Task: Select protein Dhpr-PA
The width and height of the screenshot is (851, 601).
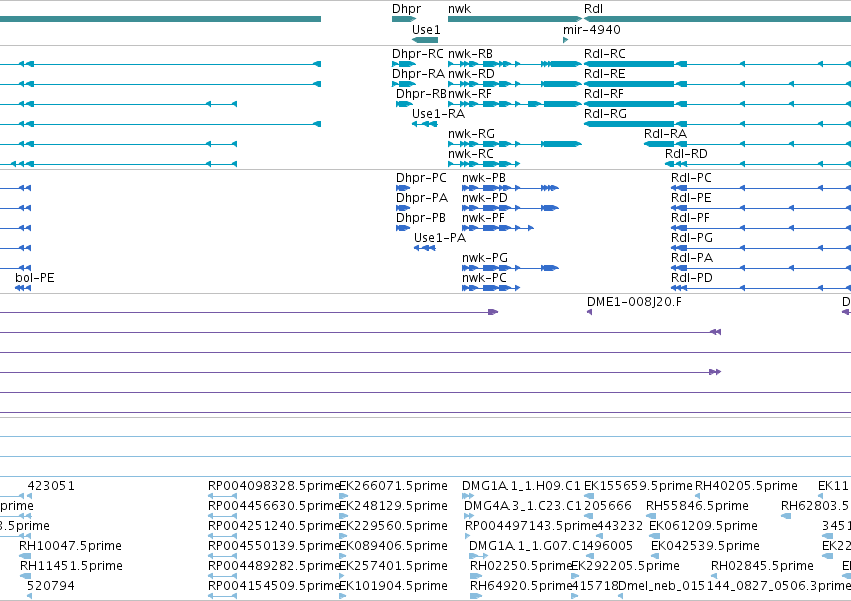Action: coord(422,198)
